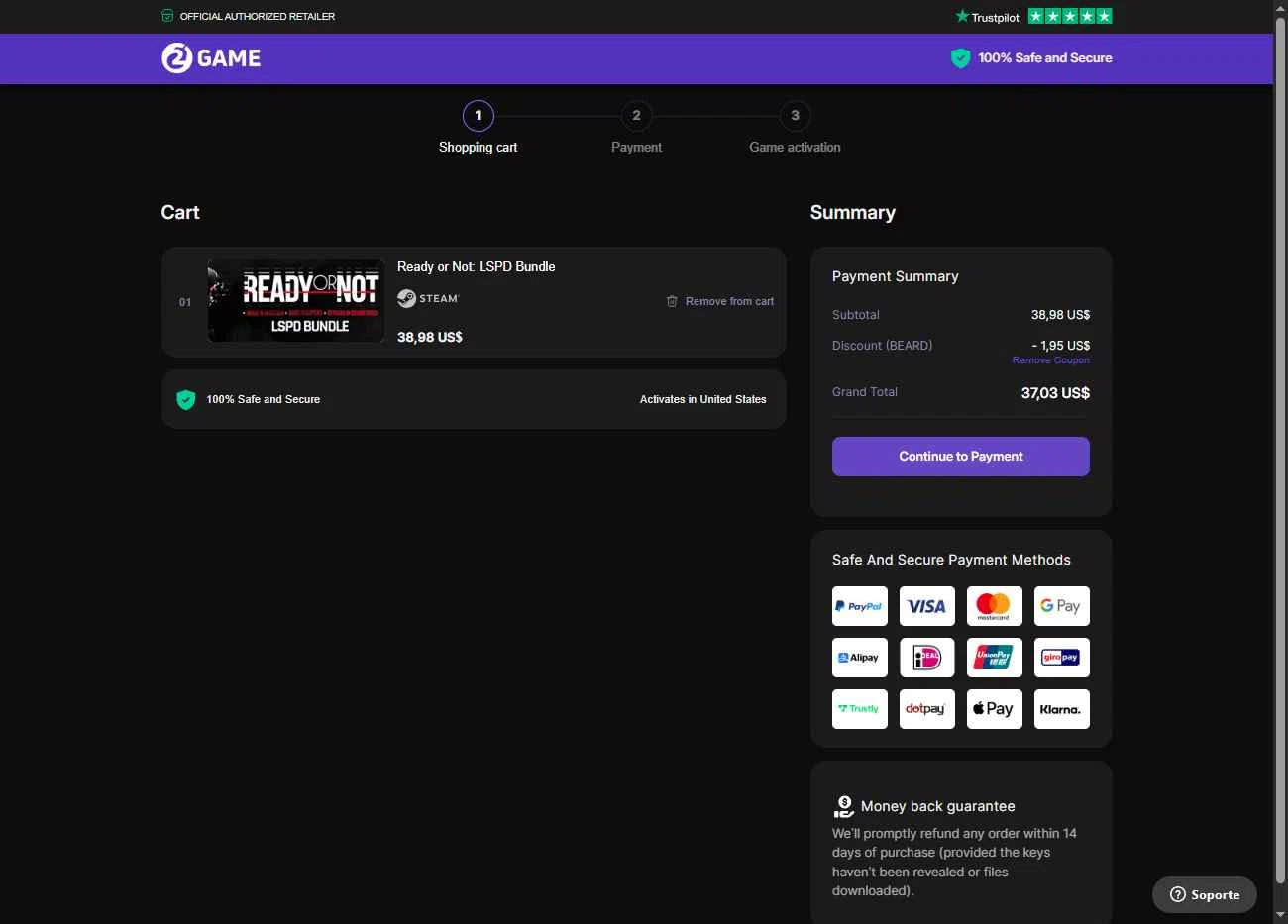Select the Alipay payment icon
1288x924 pixels.
click(860, 658)
